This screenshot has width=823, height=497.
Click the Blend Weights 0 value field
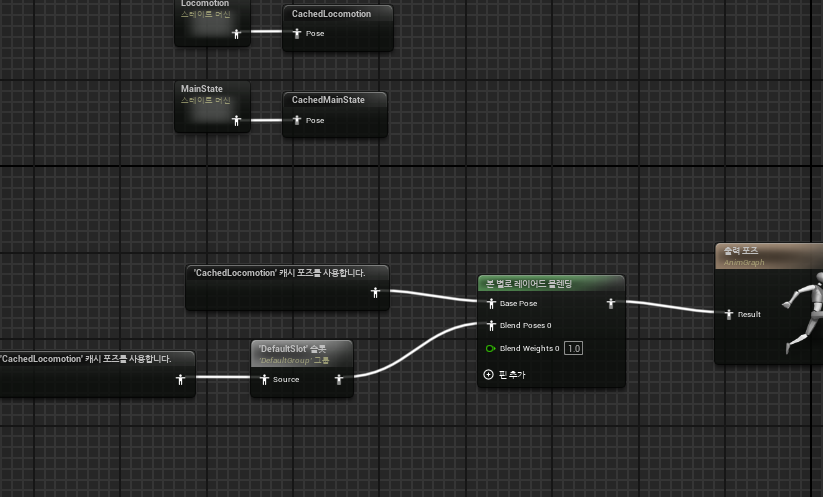click(x=573, y=348)
